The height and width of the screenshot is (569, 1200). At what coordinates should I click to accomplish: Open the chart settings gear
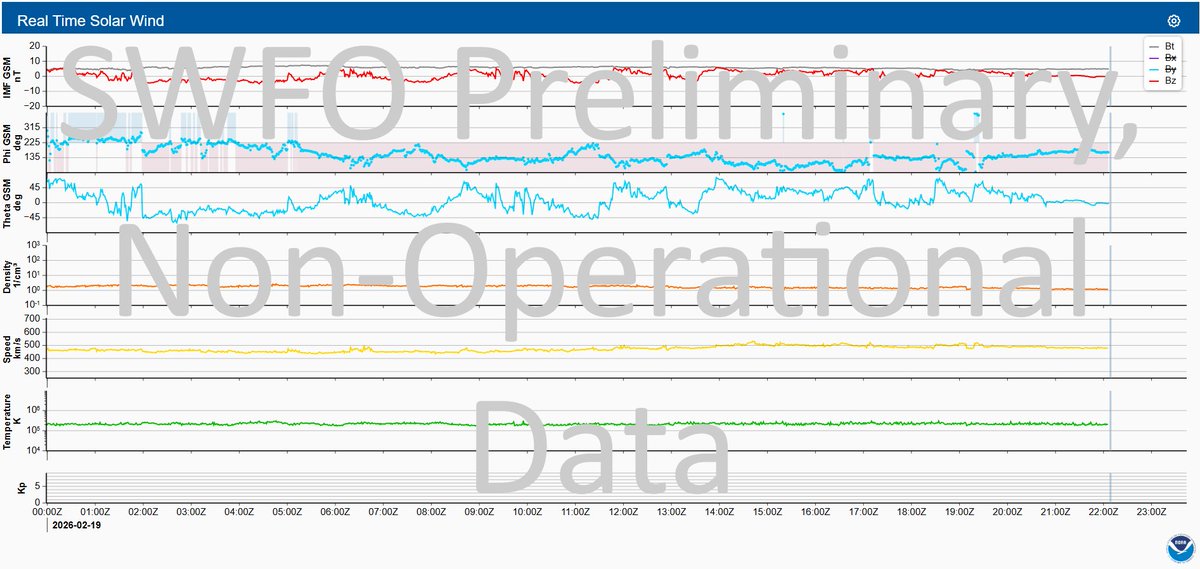coord(1174,21)
